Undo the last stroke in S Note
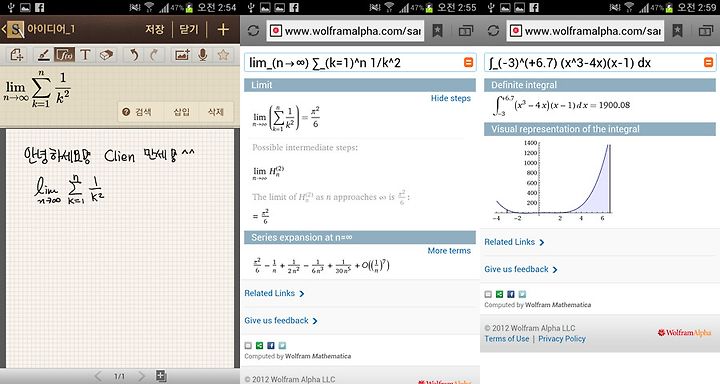Viewport: 720px width, 384px height. pos(134,55)
